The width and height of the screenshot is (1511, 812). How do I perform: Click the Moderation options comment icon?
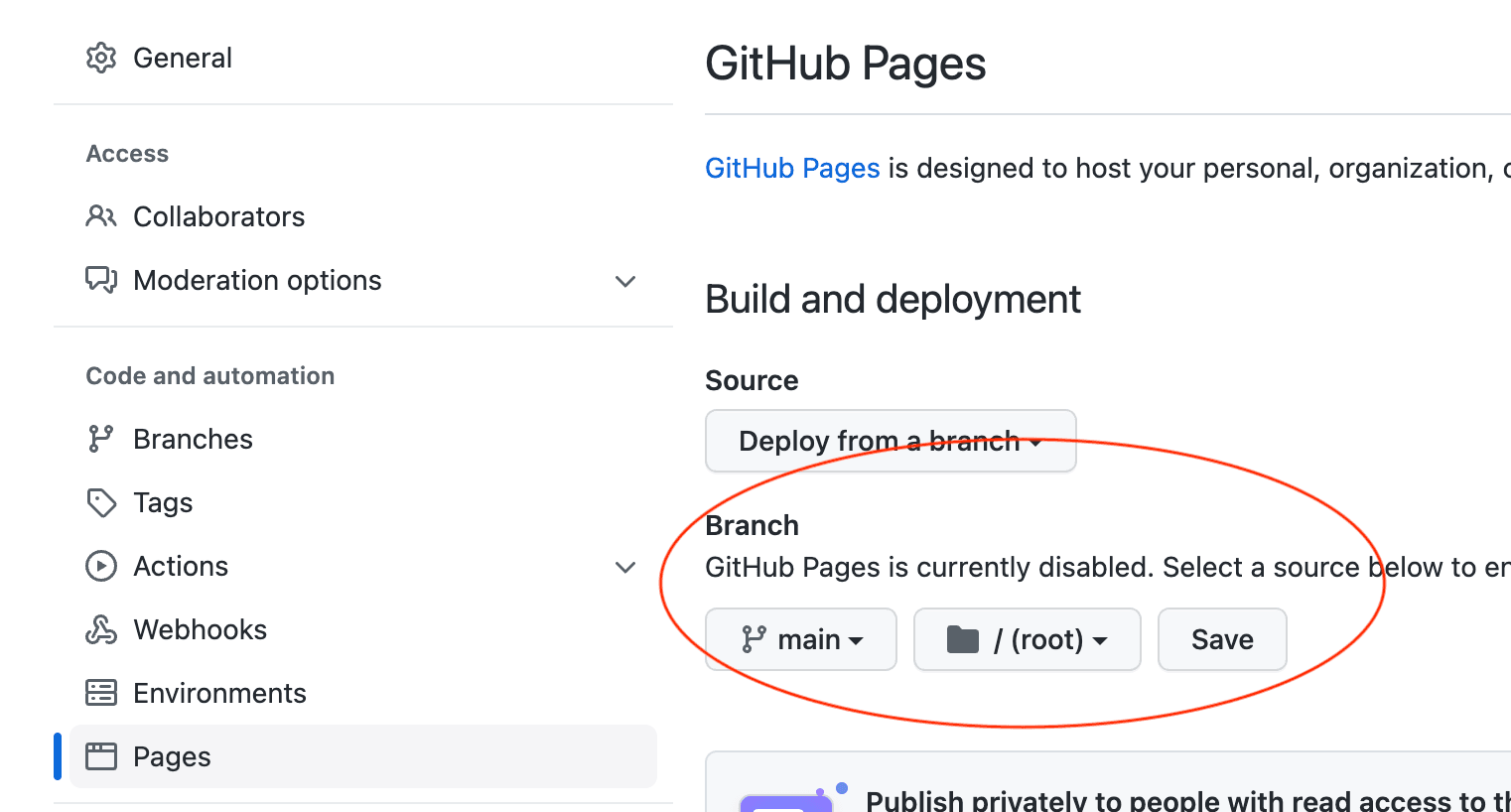pyautogui.click(x=101, y=280)
